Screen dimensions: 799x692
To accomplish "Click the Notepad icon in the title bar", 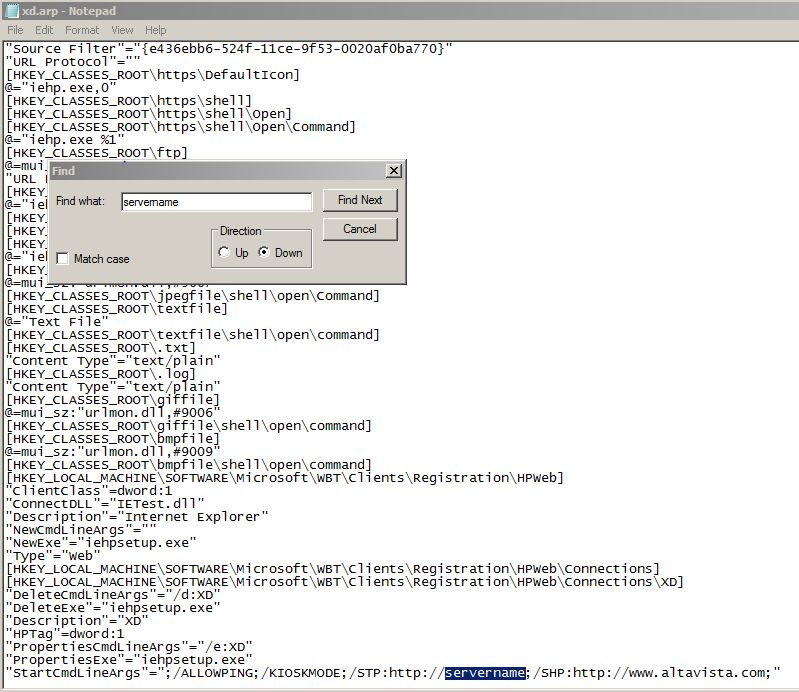I will (x=11, y=10).
